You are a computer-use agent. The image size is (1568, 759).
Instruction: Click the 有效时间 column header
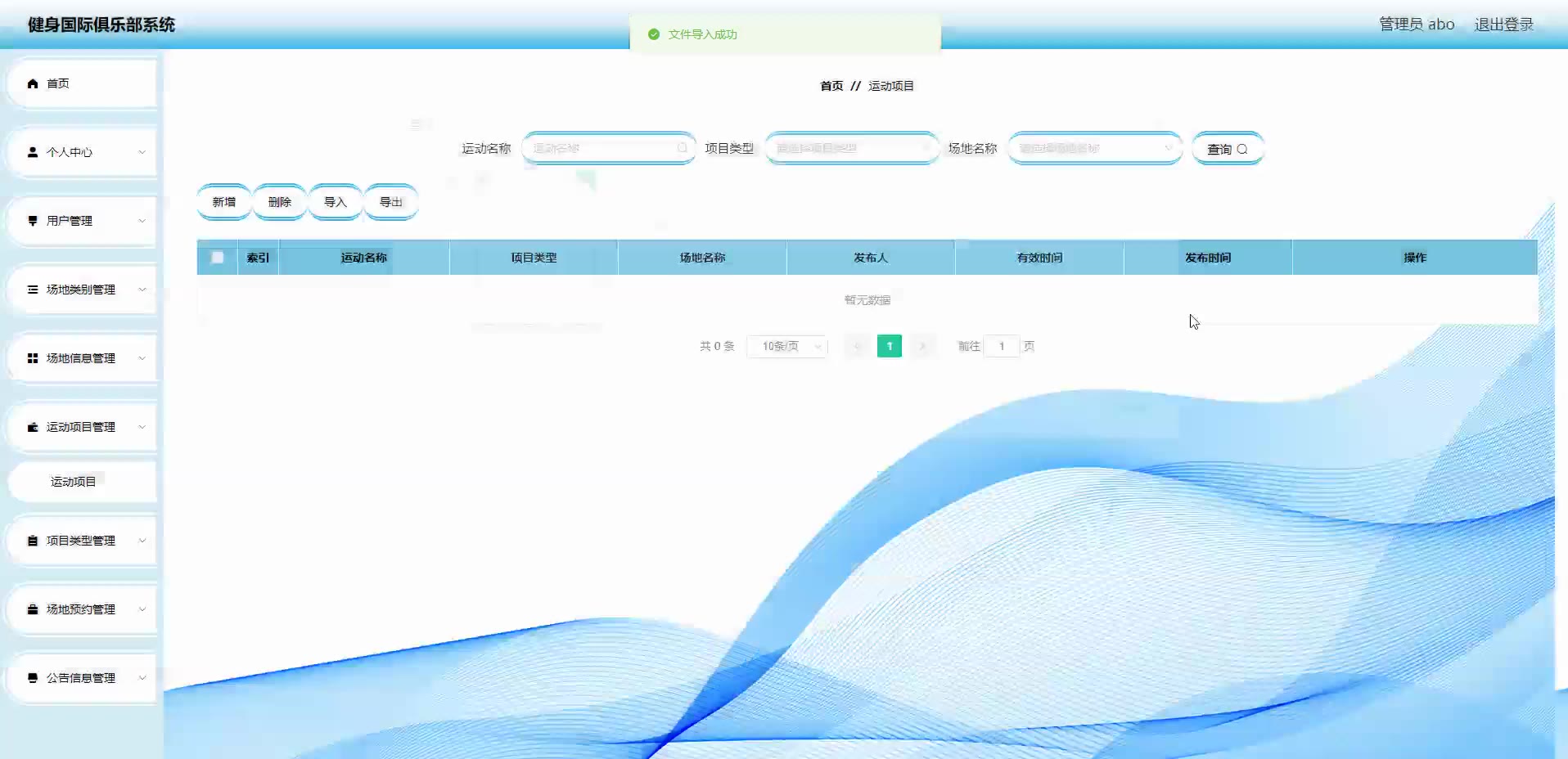tap(1039, 258)
